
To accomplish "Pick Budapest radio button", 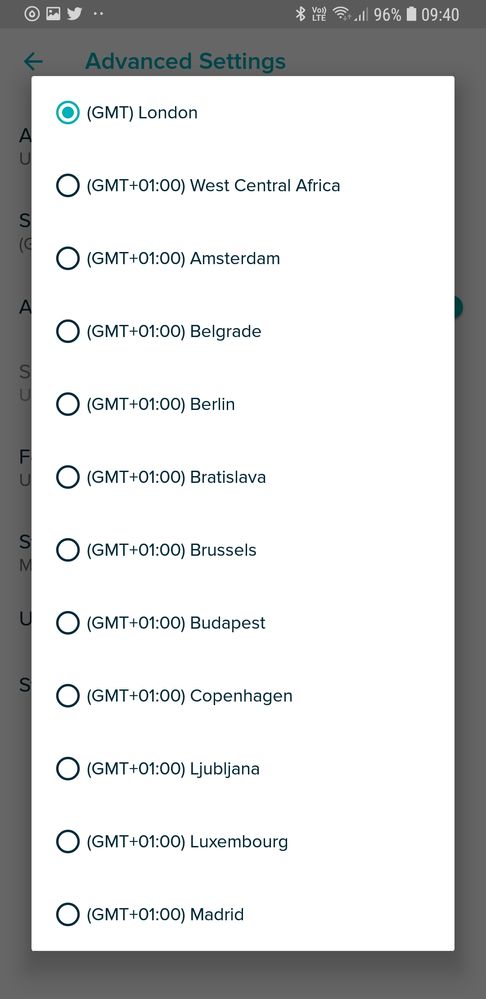I will pos(68,623).
